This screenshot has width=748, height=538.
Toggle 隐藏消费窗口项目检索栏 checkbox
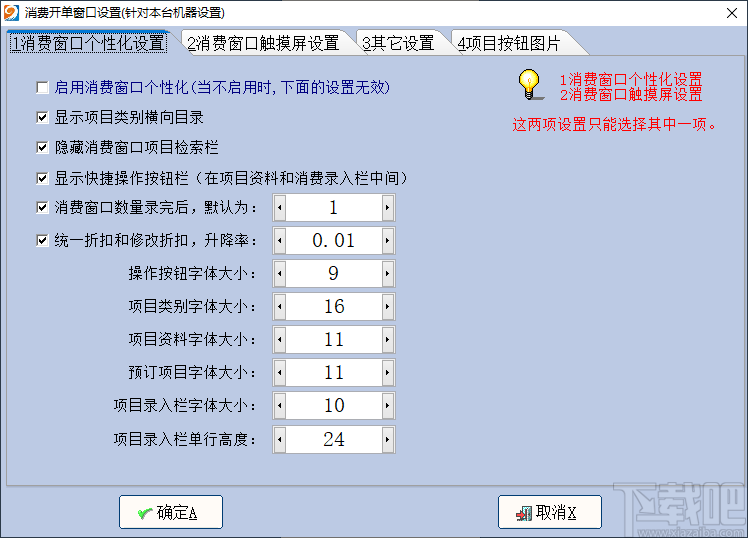point(42,147)
